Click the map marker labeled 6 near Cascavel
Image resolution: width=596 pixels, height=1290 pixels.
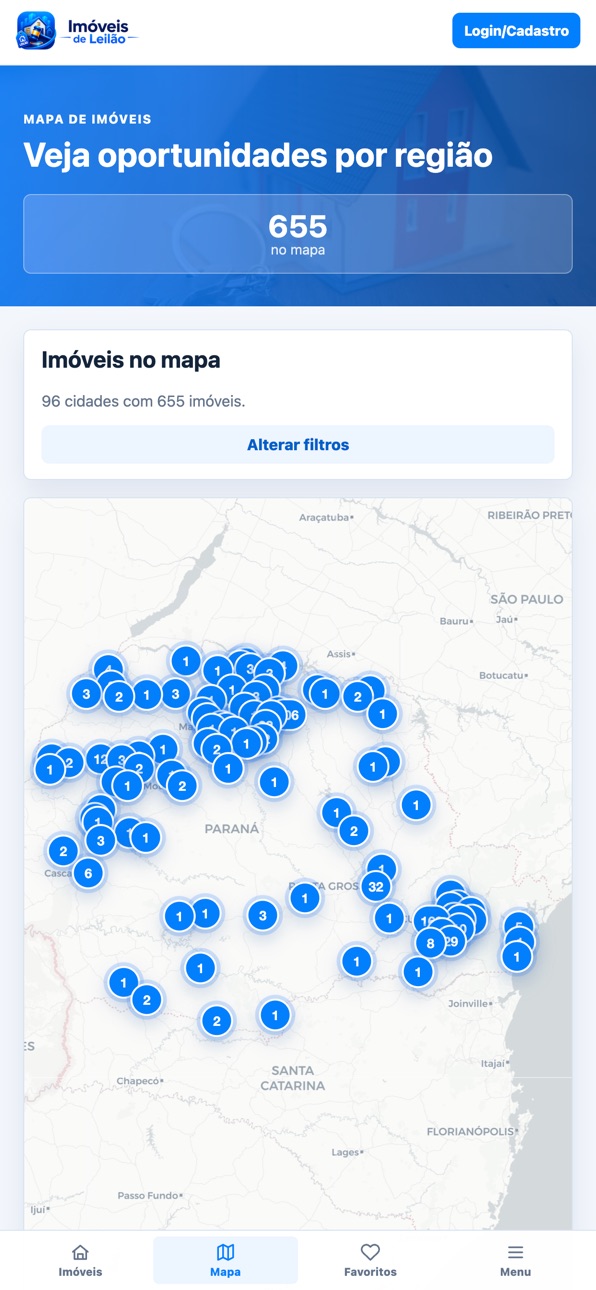(x=88, y=873)
